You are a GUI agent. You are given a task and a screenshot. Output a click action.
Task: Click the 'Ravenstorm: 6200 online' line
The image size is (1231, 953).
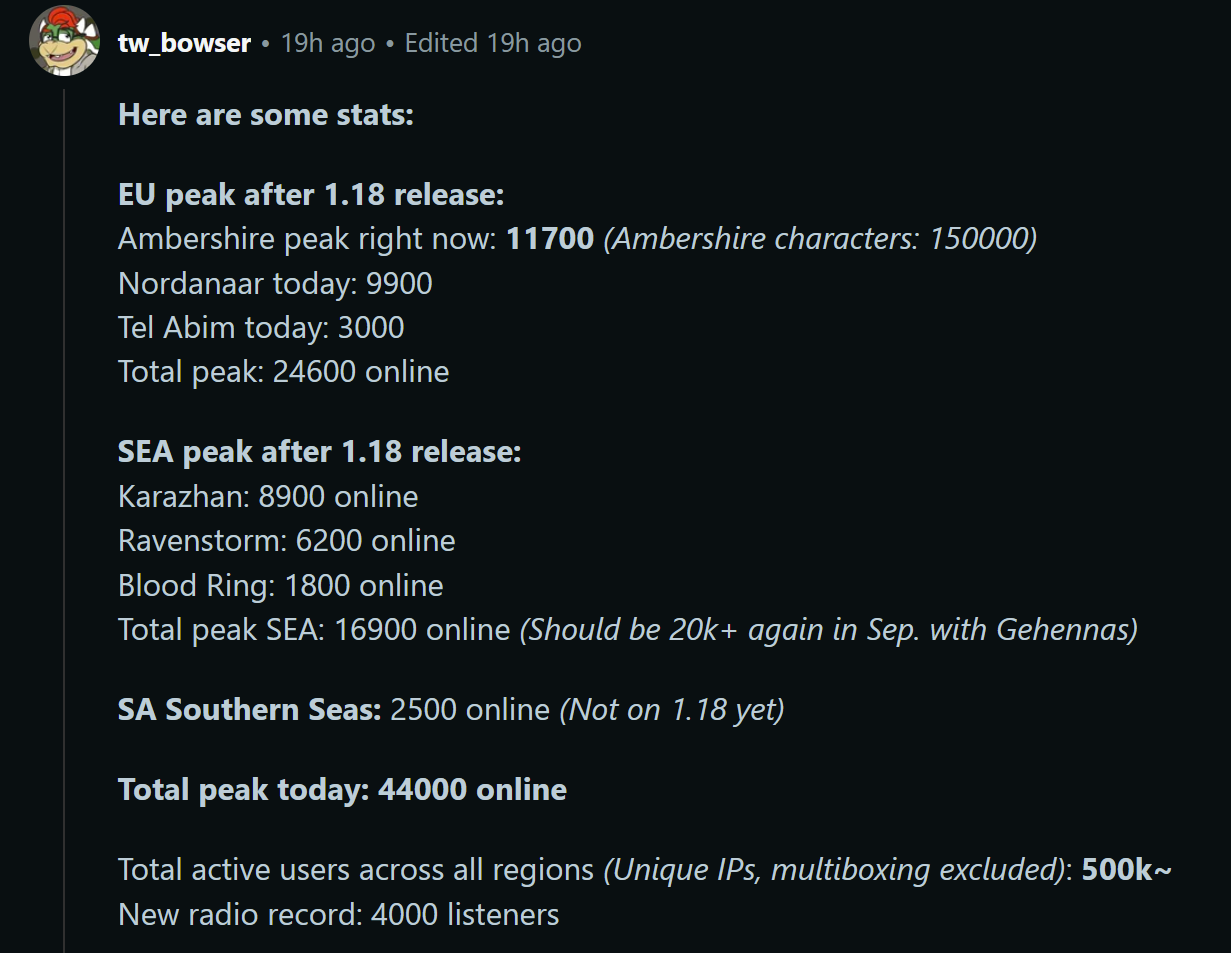pyautogui.click(x=287, y=540)
